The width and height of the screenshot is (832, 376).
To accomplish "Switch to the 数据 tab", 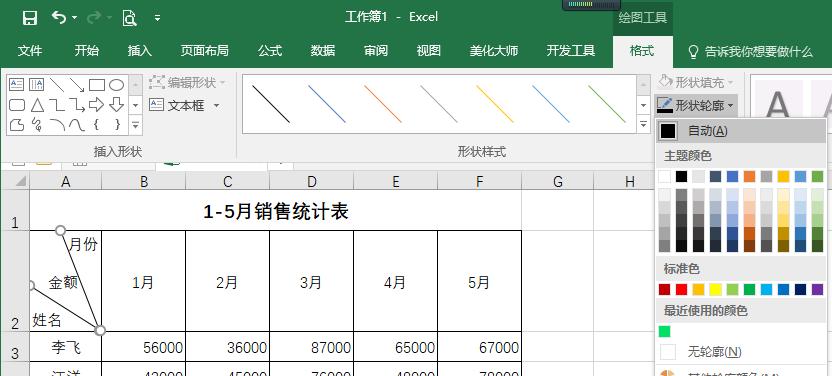I will click(323, 51).
